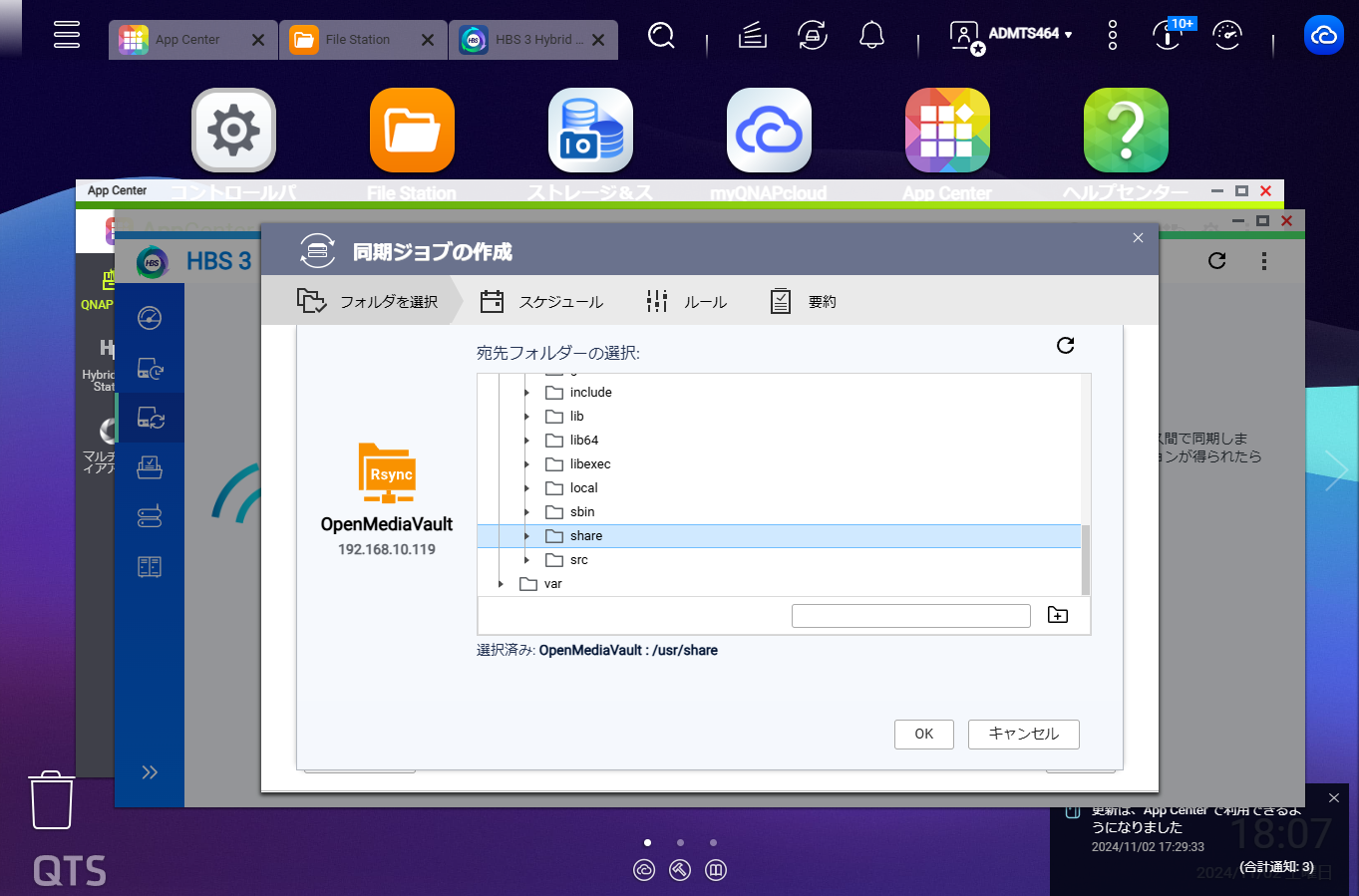Screen dimensions: 1359x896
Task: Open the HBS 3 window three-dot menu
Action: 1264,260
